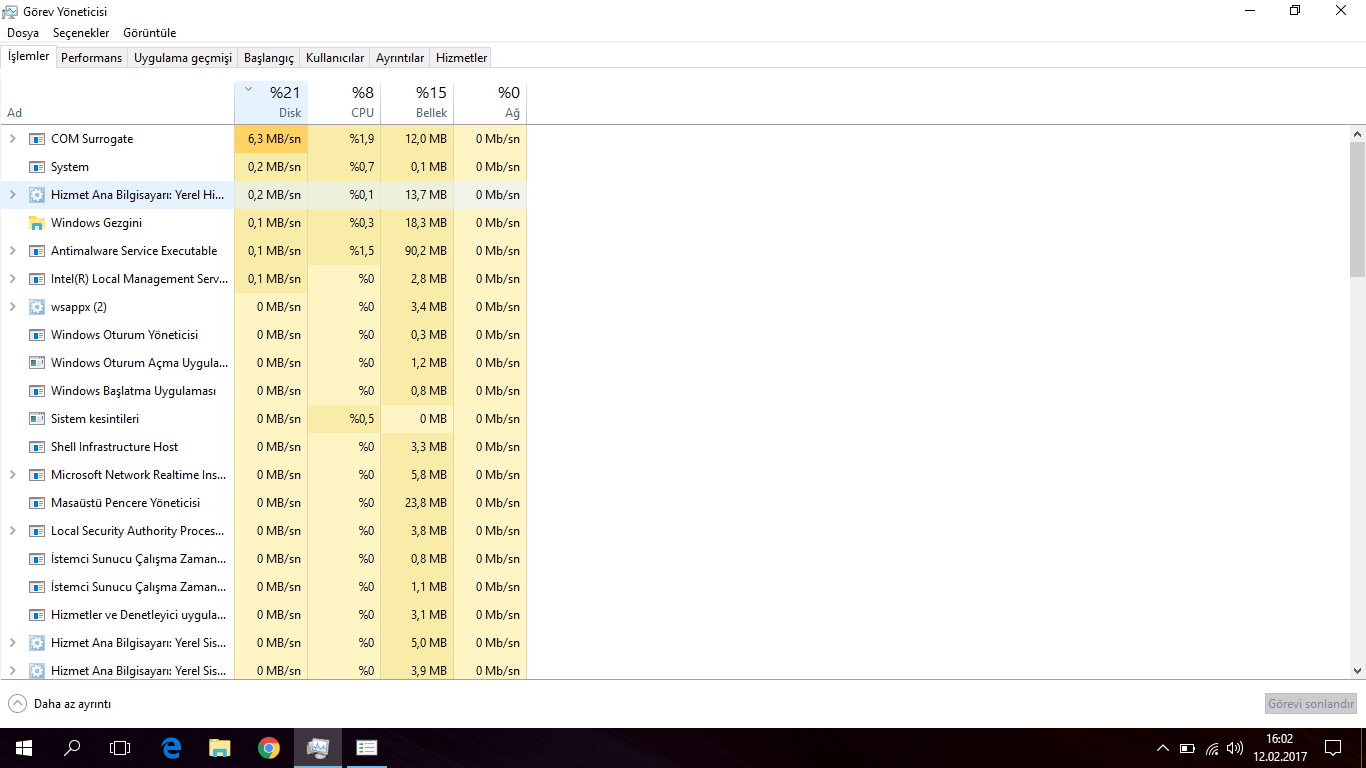Image resolution: width=1366 pixels, height=768 pixels.
Task: Launch Google Chrome from the taskbar
Action: [x=268, y=748]
